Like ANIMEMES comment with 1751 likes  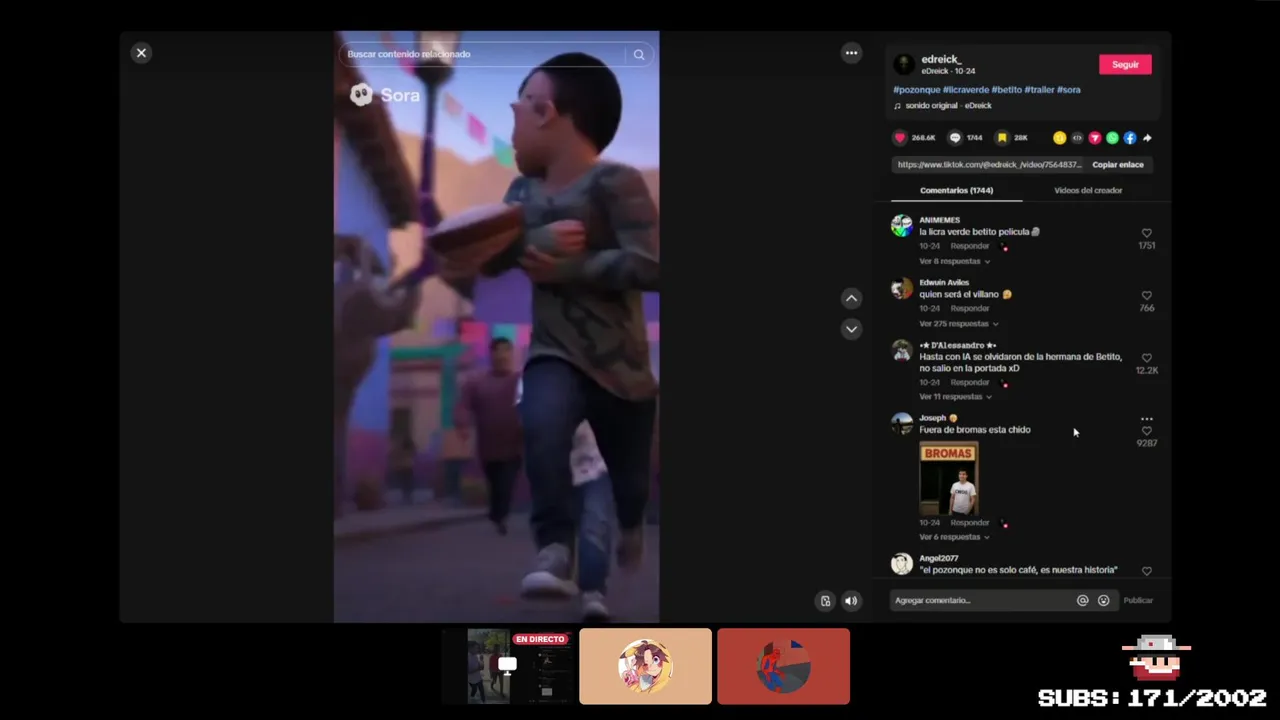tap(1147, 233)
